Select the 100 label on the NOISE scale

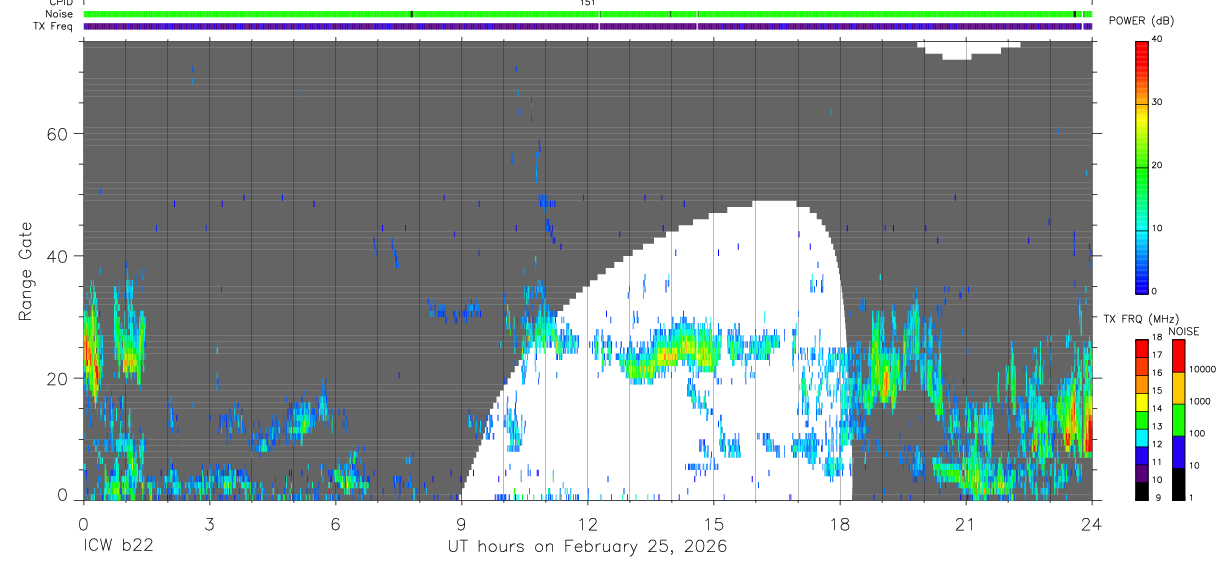1197,433
